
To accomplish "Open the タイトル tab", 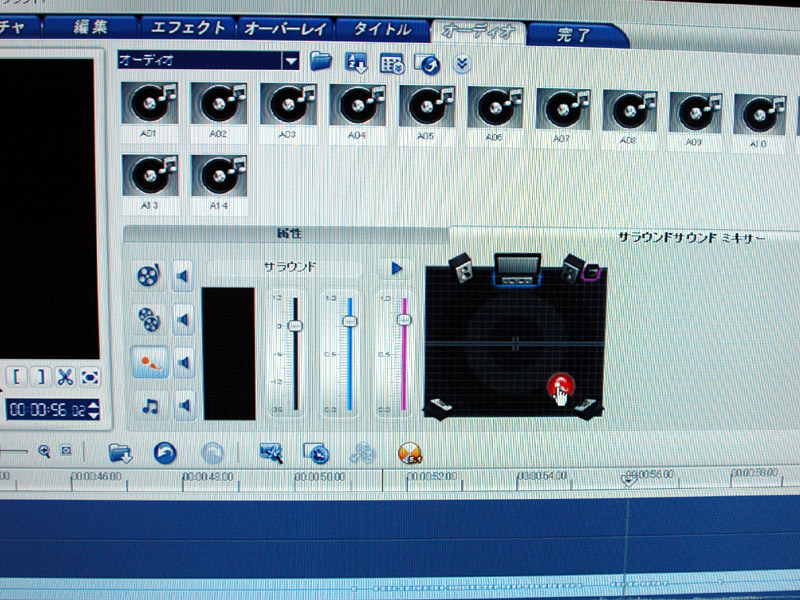I will coord(382,30).
